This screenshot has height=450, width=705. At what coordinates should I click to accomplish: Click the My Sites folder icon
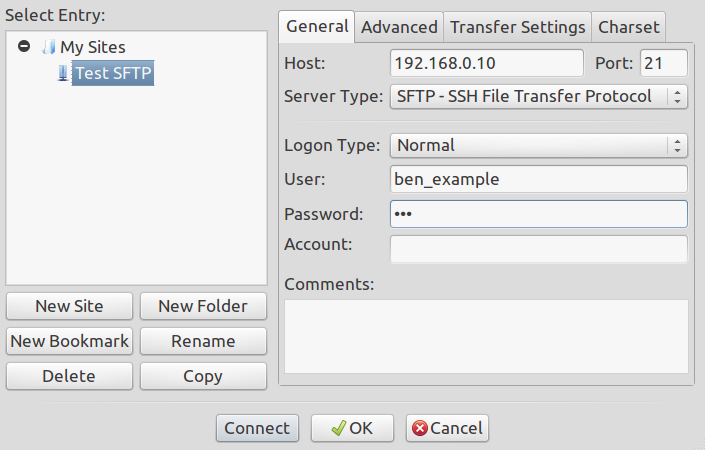point(49,47)
